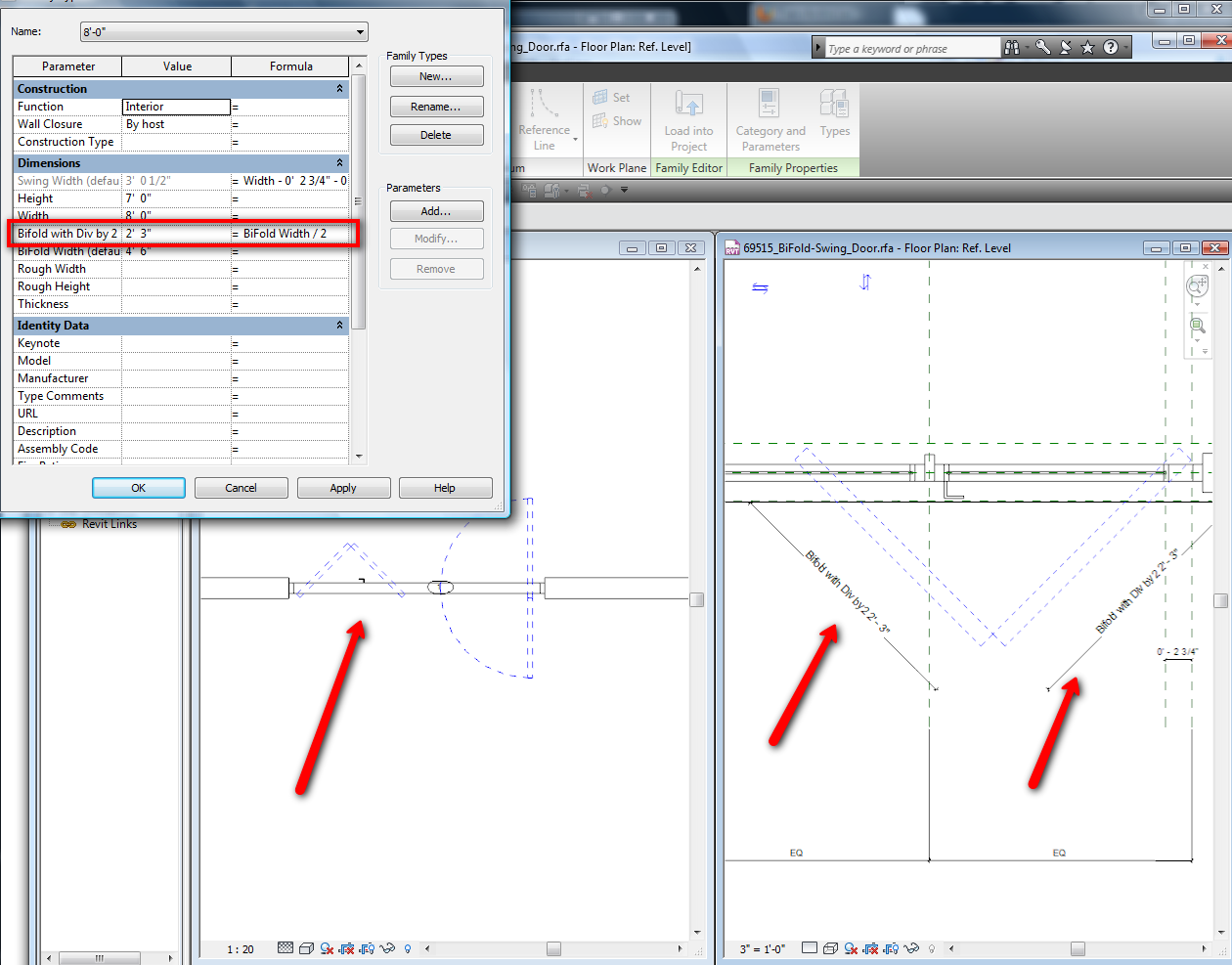This screenshot has width=1232, height=965.
Task: Collapse the Dimensions parameter group
Action: click(340, 163)
